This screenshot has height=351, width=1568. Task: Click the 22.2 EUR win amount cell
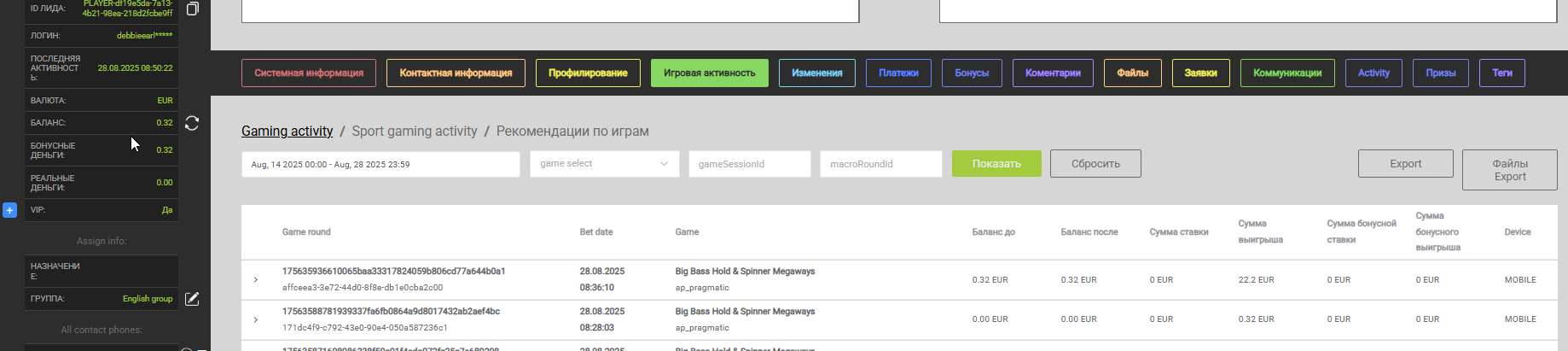click(x=1257, y=279)
